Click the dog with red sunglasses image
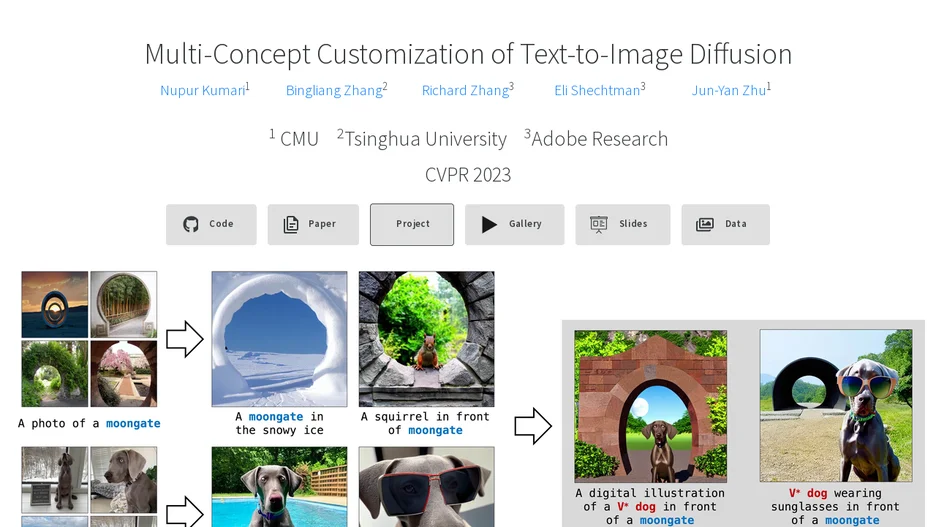 [x=426, y=487]
